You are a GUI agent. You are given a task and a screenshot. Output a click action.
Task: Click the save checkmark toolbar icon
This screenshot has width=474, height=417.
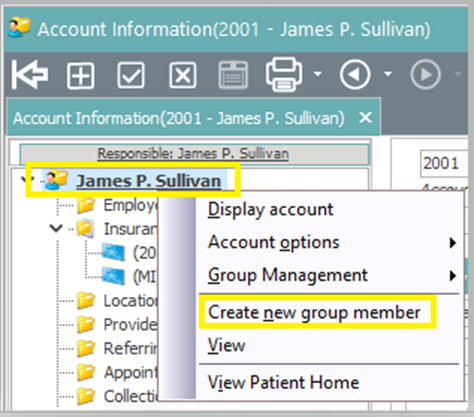[131, 75]
